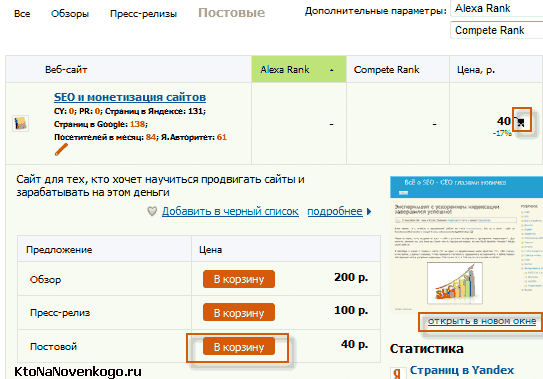This screenshot has height=379, width=543.
Task: Add Пресс-релиз to cart for 100 р.
Action: (239, 312)
